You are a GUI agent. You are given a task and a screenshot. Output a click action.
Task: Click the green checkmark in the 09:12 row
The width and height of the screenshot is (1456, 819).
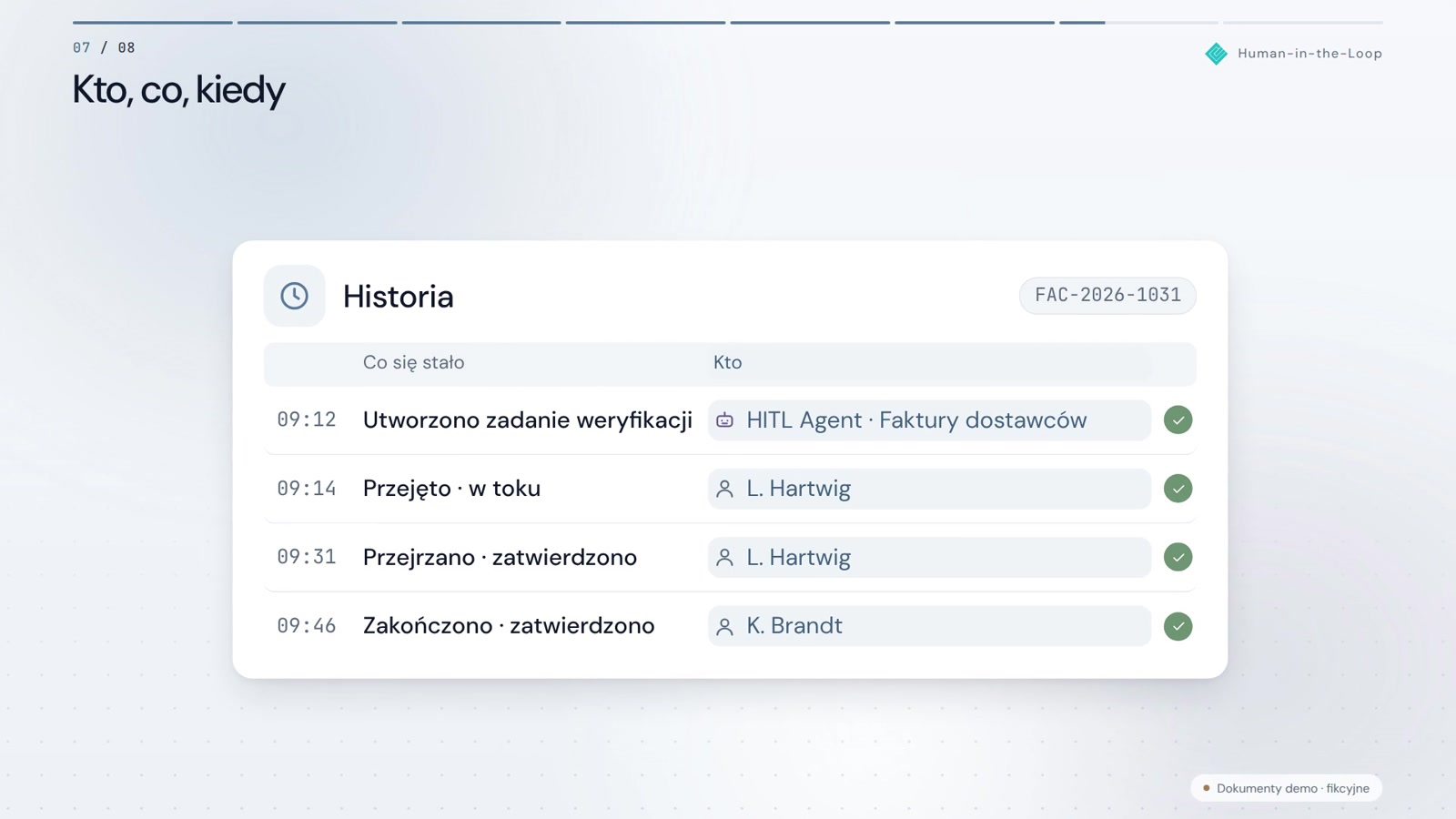coord(1178,420)
